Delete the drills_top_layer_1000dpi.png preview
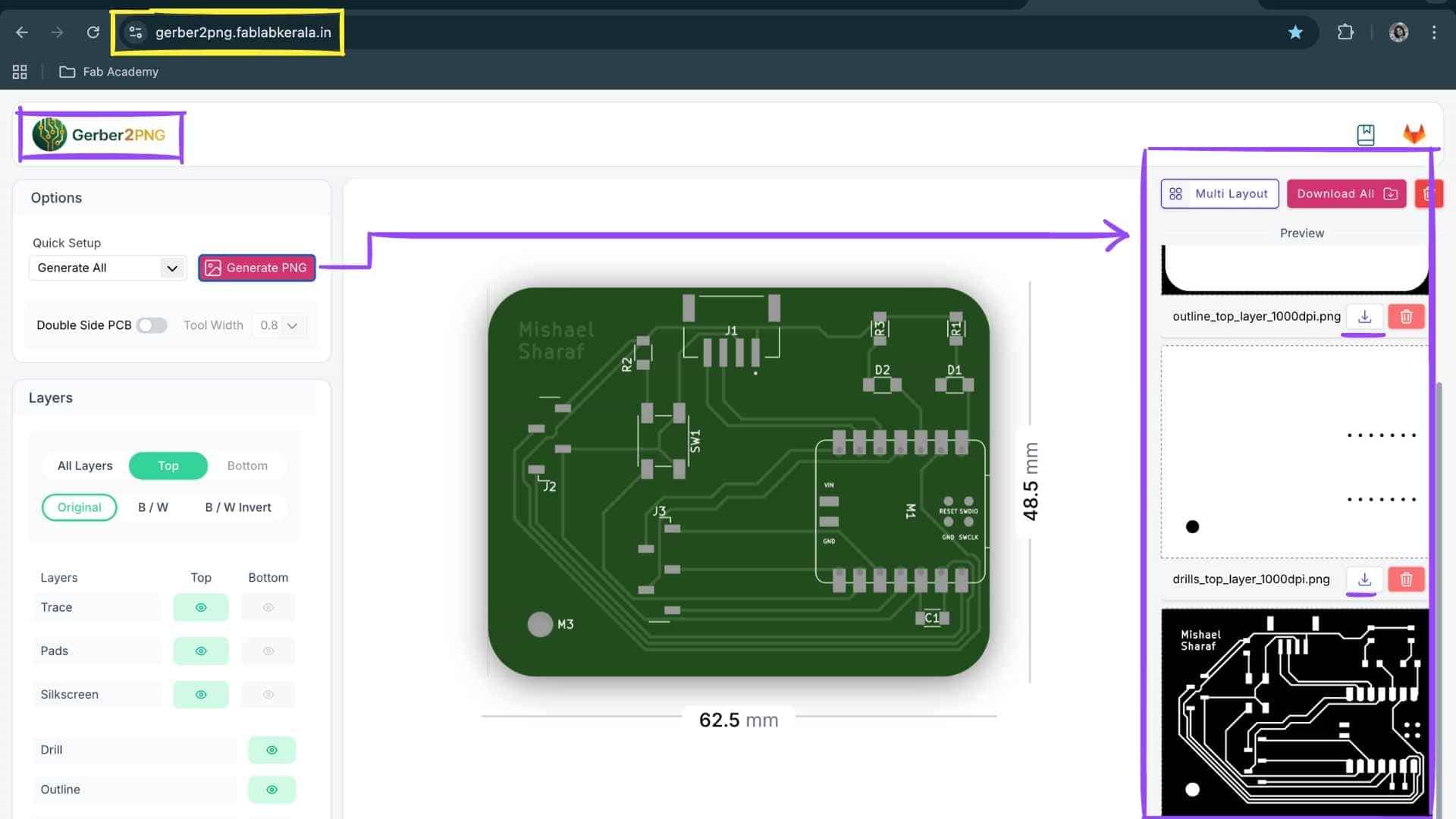The image size is (1456, 819). point(1406,580)
